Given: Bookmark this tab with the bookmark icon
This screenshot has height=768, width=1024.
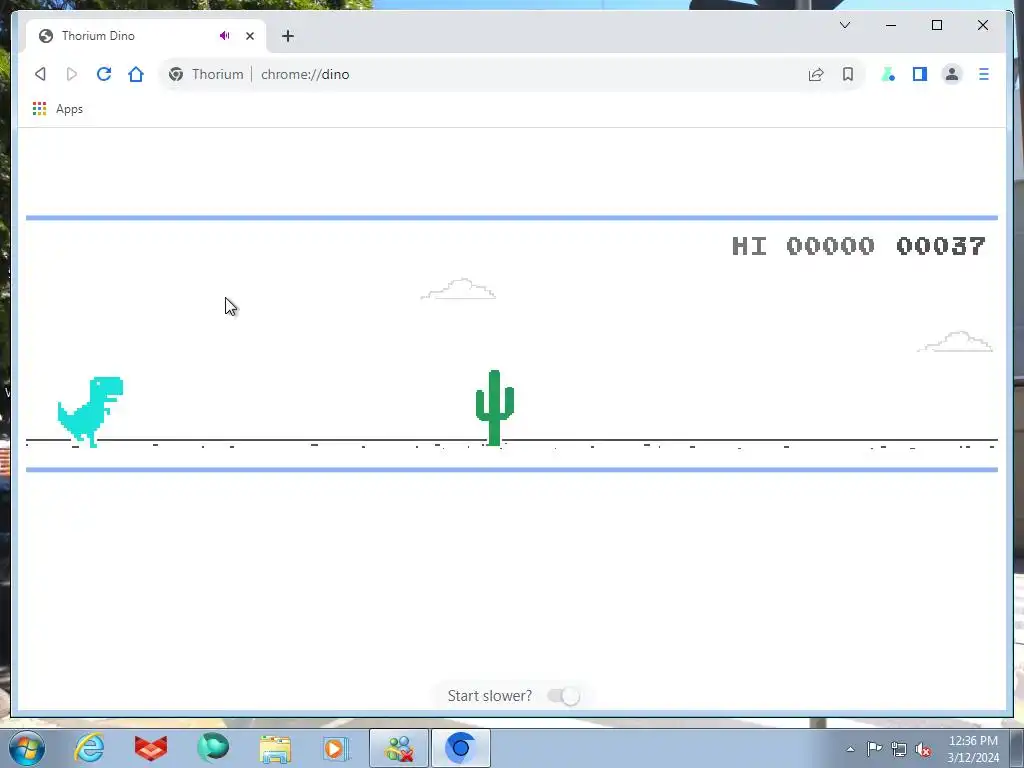Looking at the screenshot, I should coord(848,74).
